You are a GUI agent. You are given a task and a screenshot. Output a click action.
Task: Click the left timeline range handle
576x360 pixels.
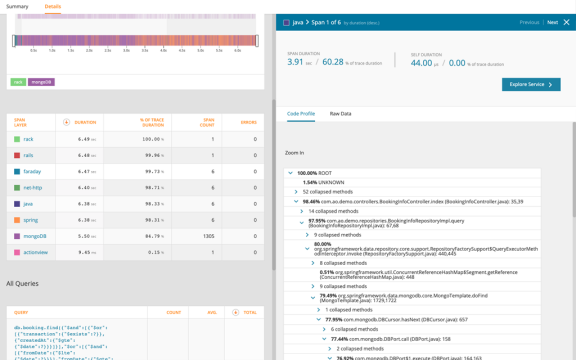[14, 41]
